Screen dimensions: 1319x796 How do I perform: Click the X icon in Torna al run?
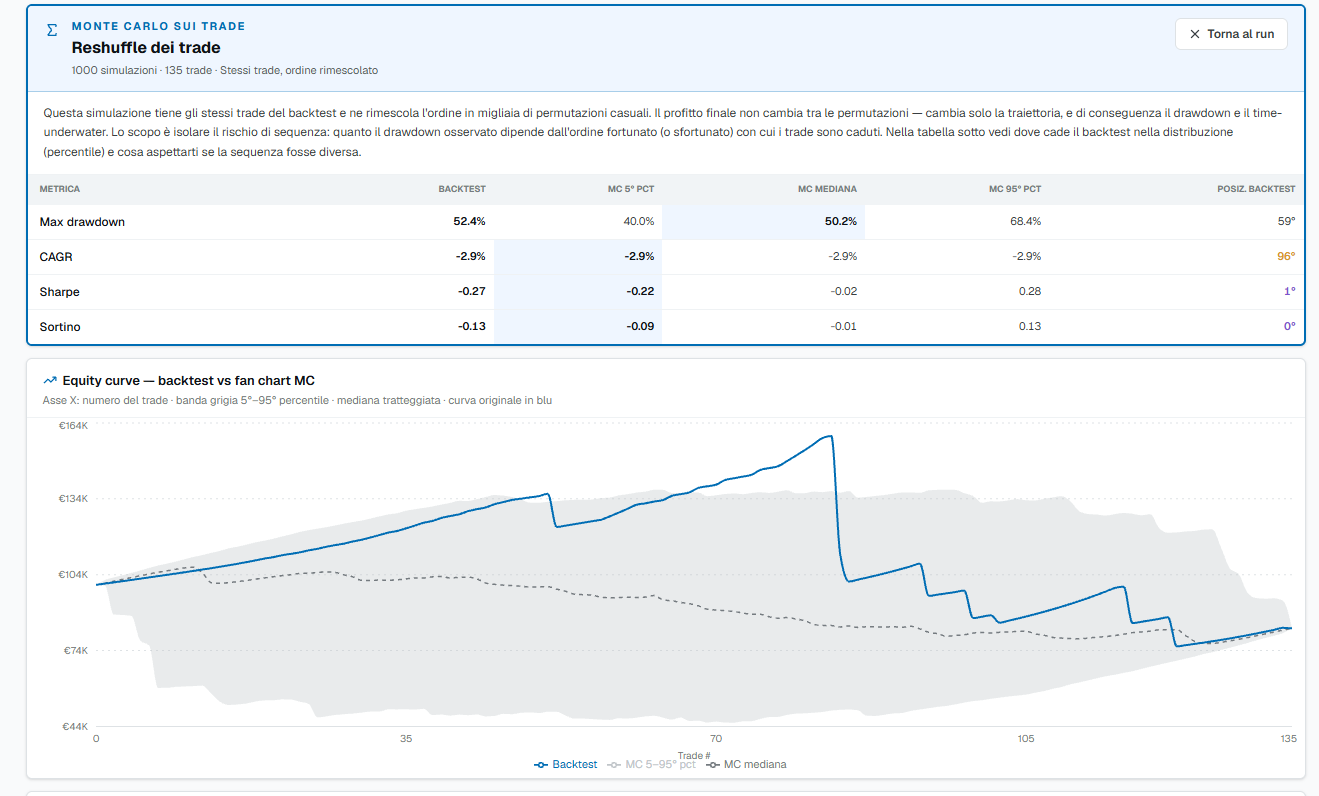[1194, 34]
